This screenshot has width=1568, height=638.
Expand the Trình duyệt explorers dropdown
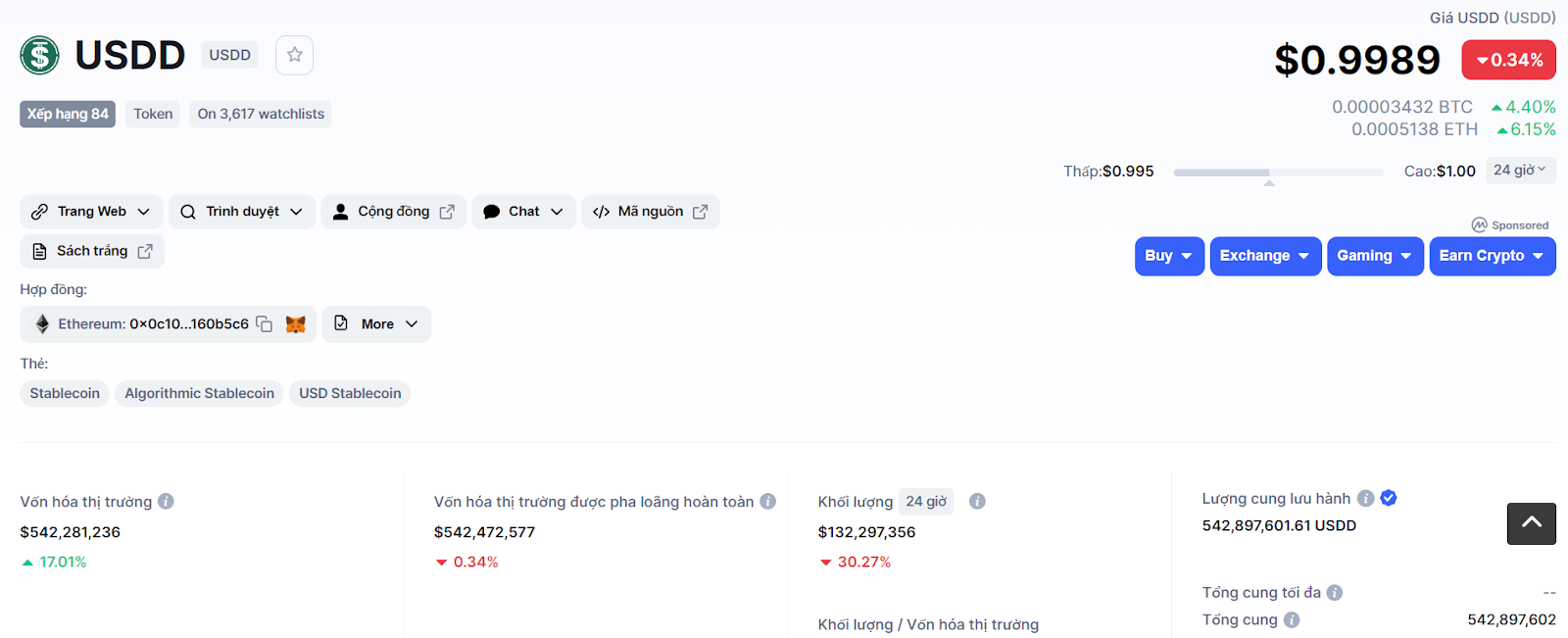296,212
